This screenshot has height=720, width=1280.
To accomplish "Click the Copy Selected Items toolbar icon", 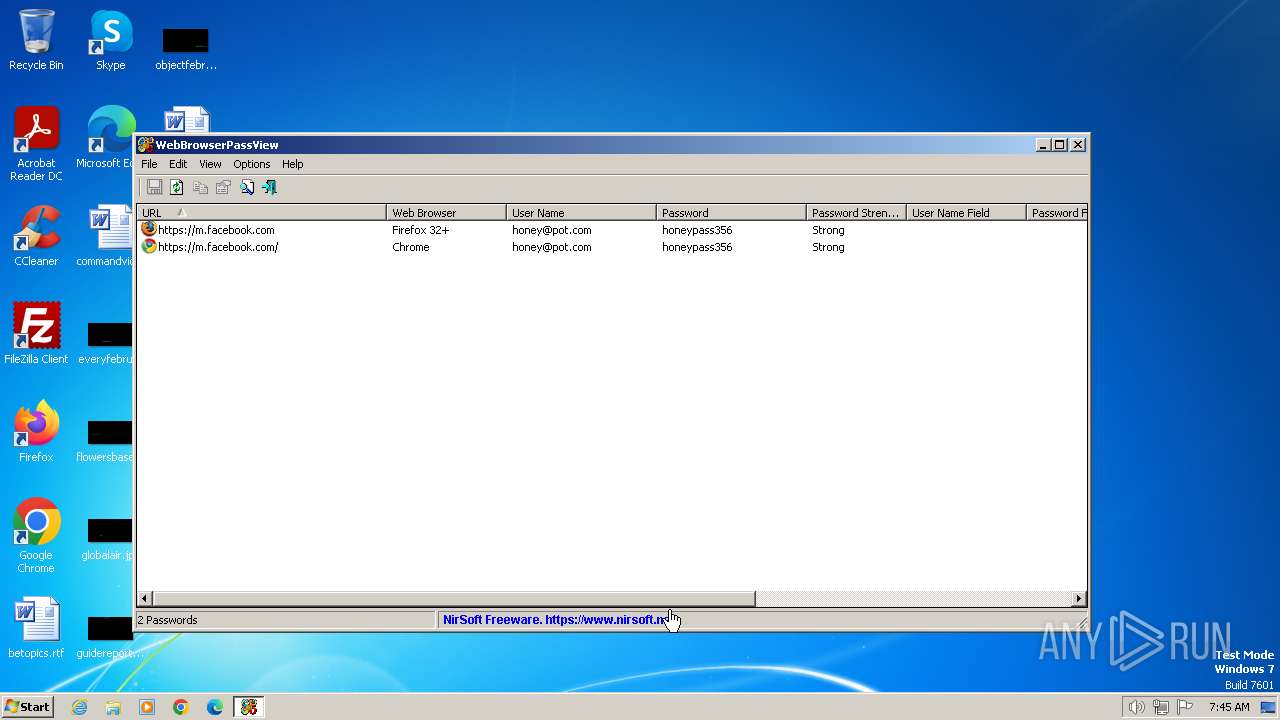I will pos(200,187).
